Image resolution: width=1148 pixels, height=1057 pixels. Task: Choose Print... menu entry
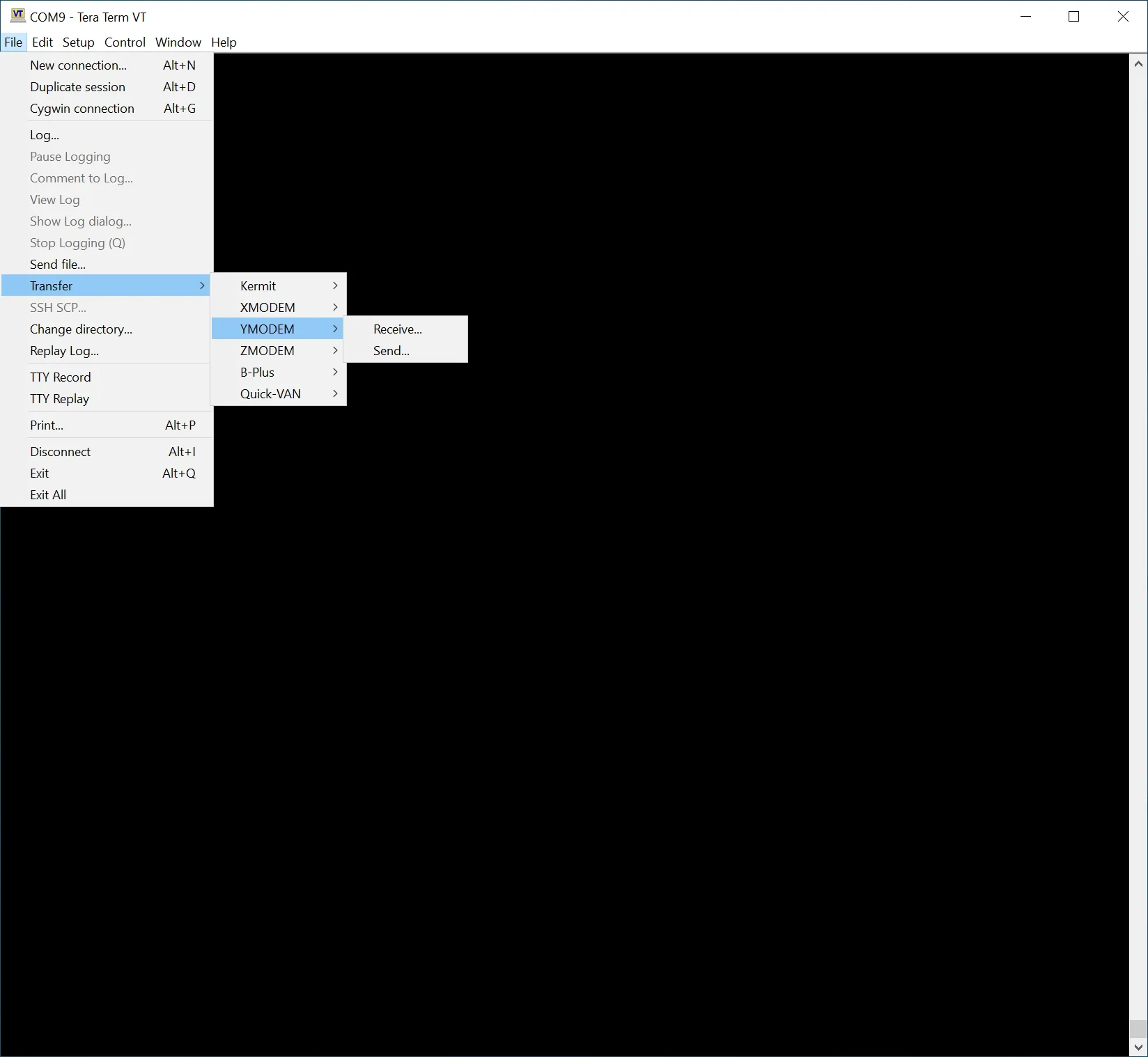[x=107, y=425]
